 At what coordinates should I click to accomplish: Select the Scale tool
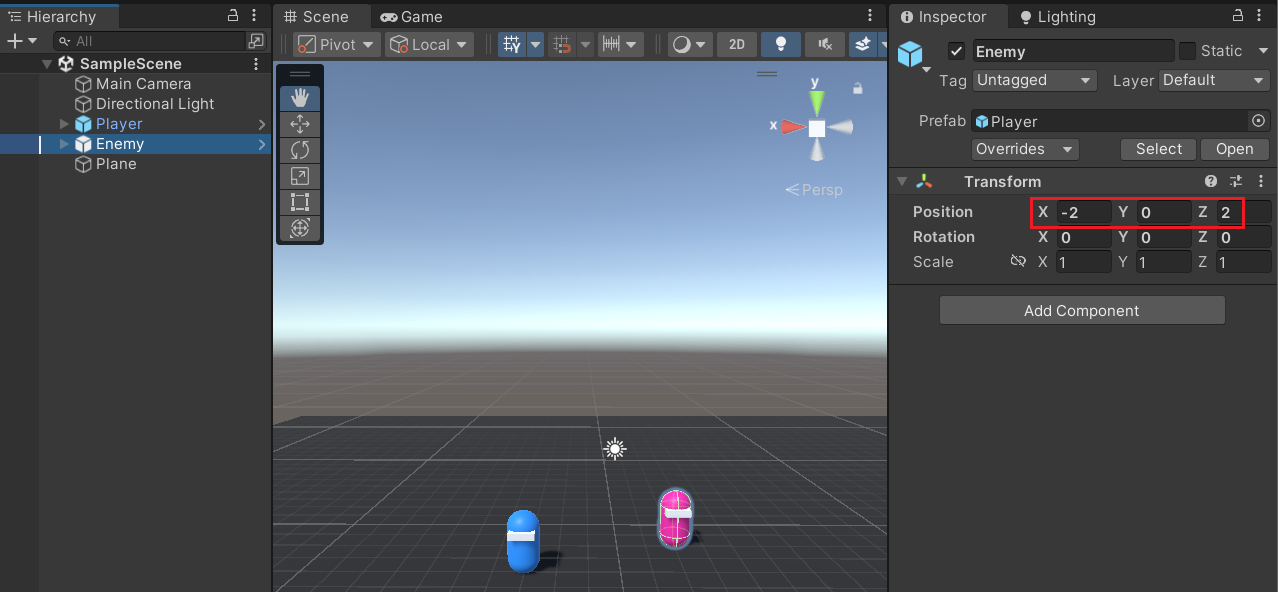300,176
